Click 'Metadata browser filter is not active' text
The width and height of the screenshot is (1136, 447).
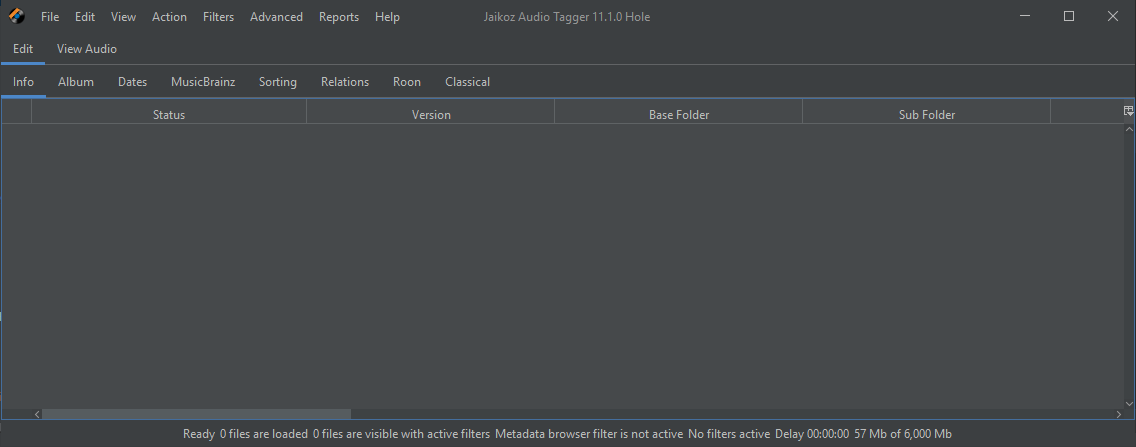[x=589, y=434]
